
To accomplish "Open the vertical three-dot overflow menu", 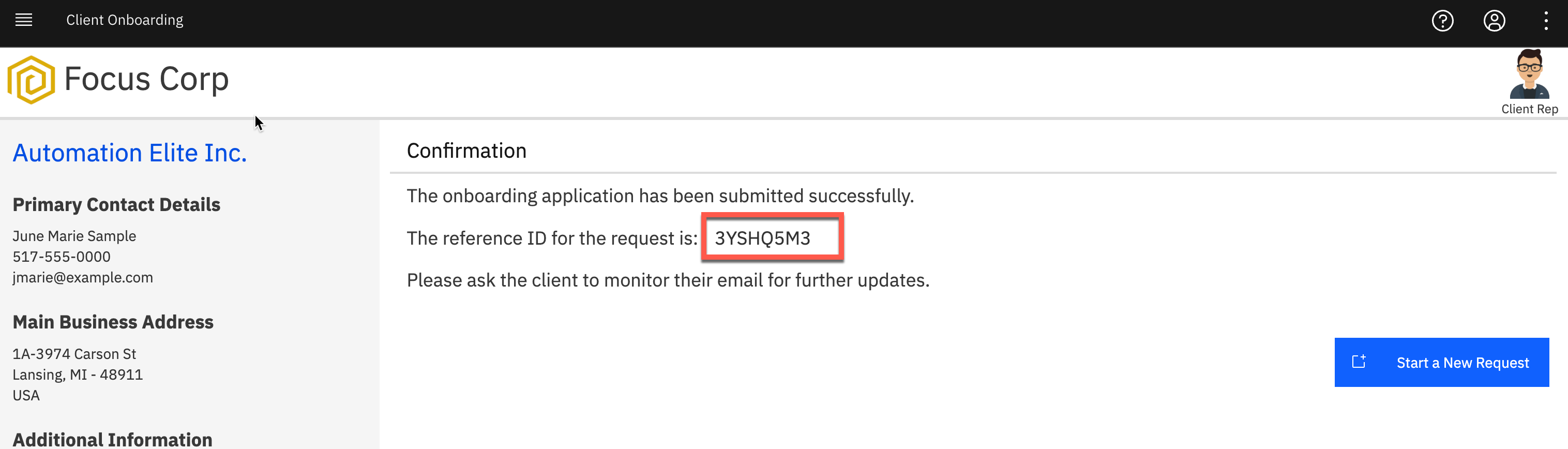I will (1545, 21).
